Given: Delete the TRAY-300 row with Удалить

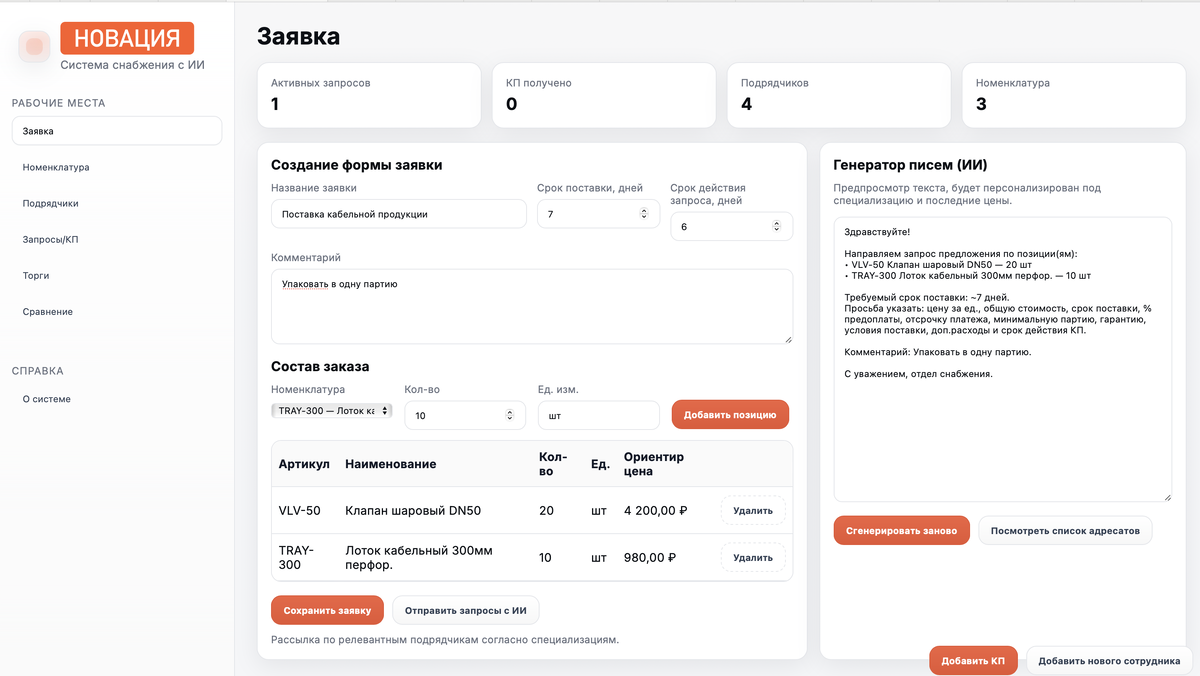Looking at the screenshot, I should pos(753,558).
